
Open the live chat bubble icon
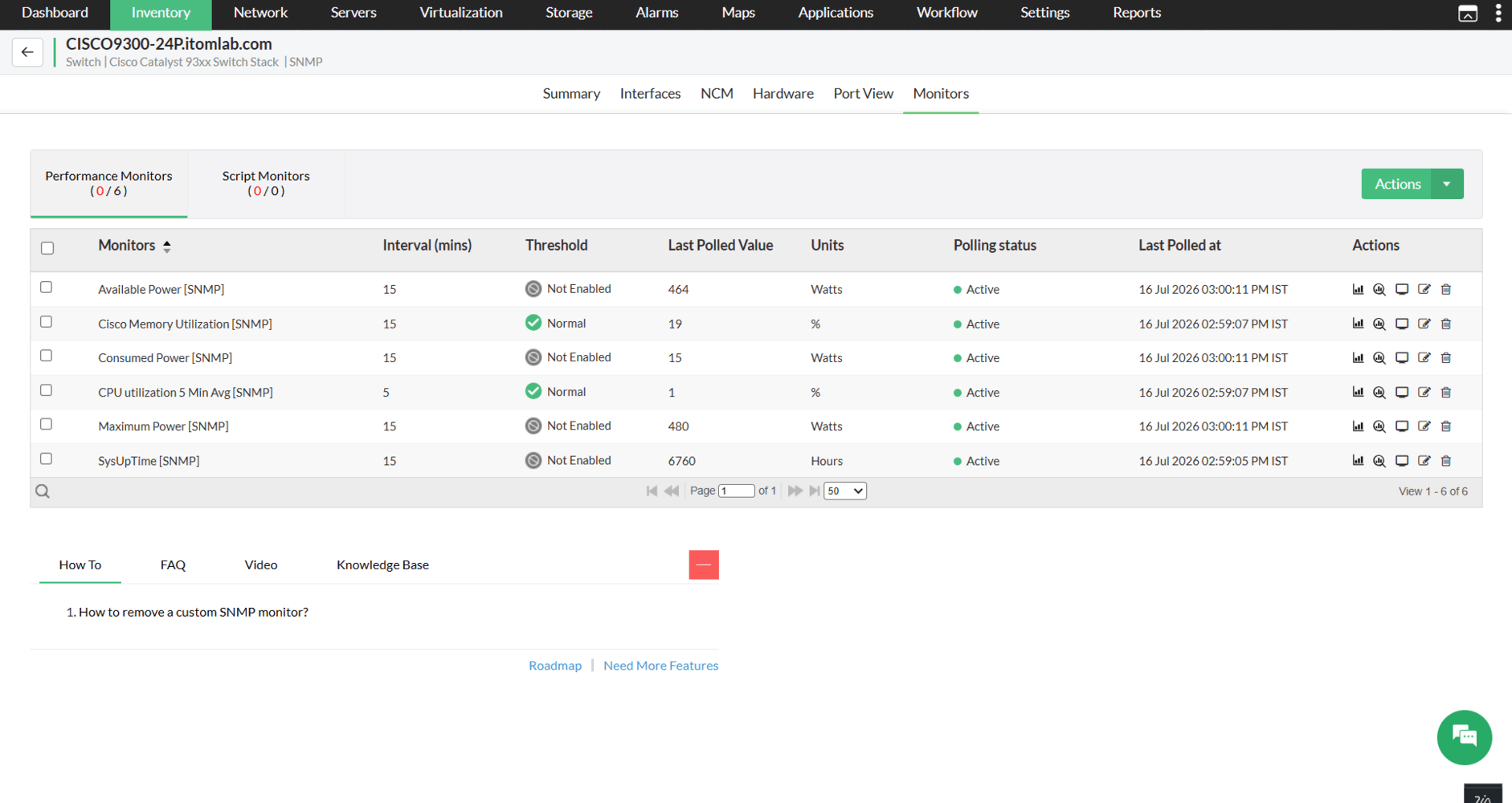pyautogui.click(x=1464, y=737)
